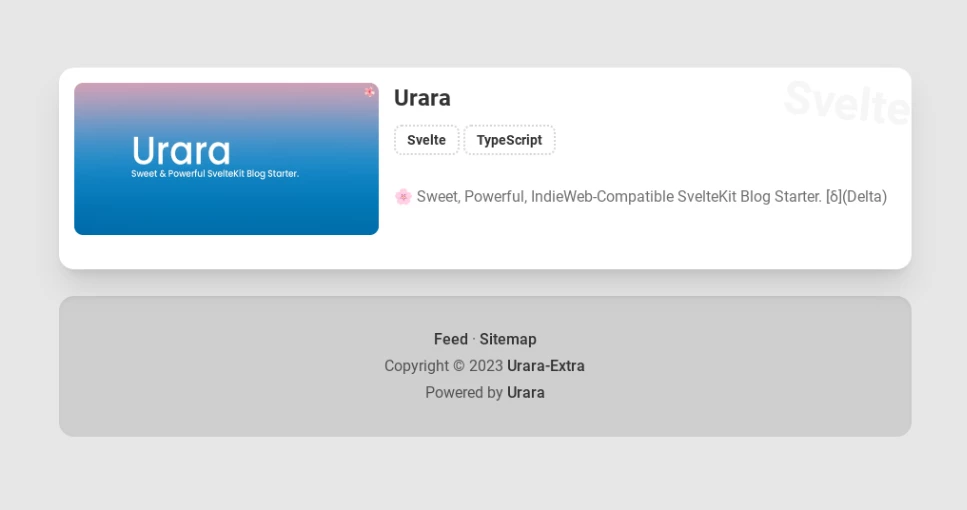Viewport: 967px width, 510px height.
Task: Follow the Urara link after 'Powered by'
Action: pyautogui.click(x=526, y=393)
